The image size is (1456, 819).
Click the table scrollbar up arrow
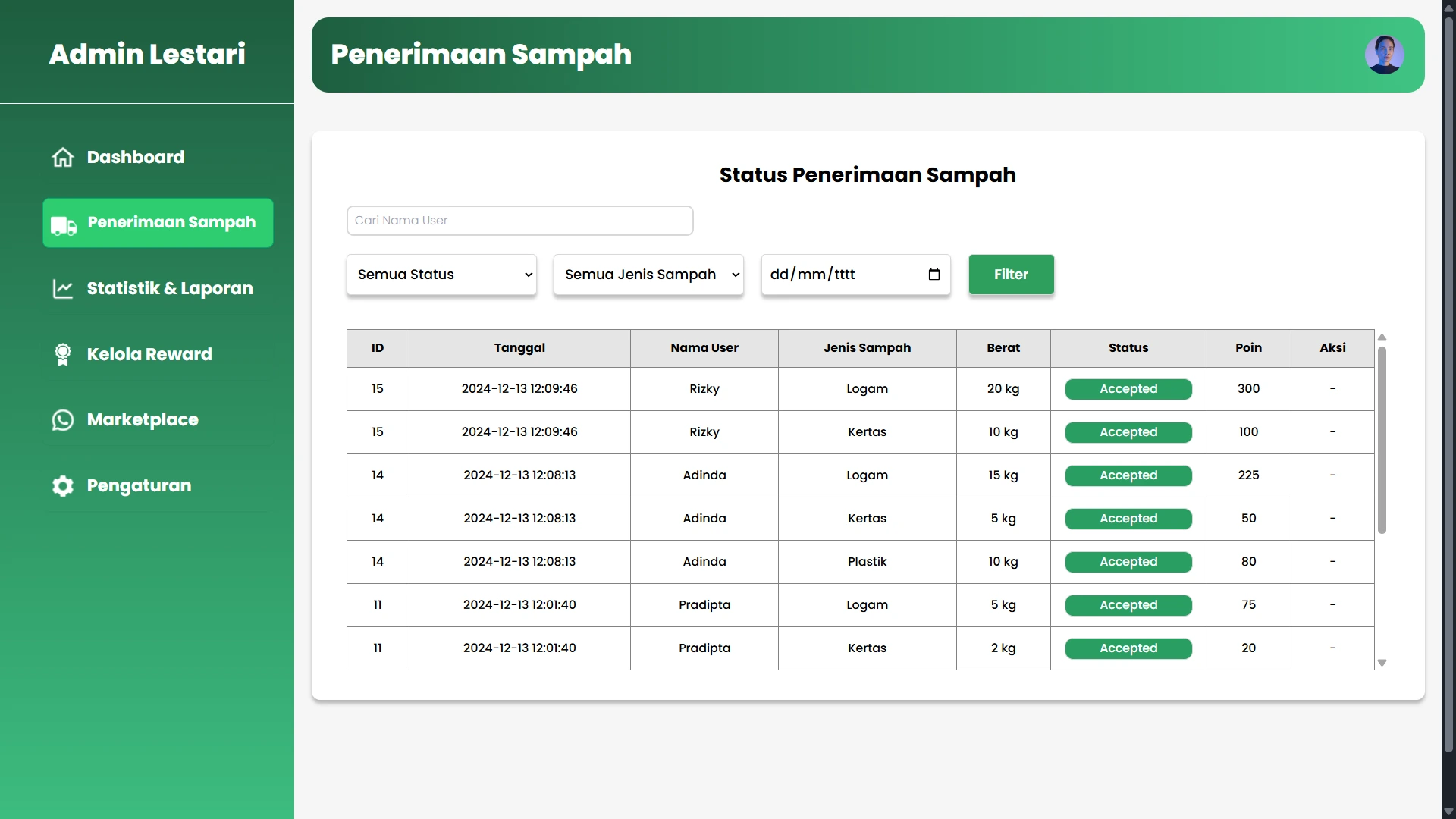click(x=1382, y=337)
